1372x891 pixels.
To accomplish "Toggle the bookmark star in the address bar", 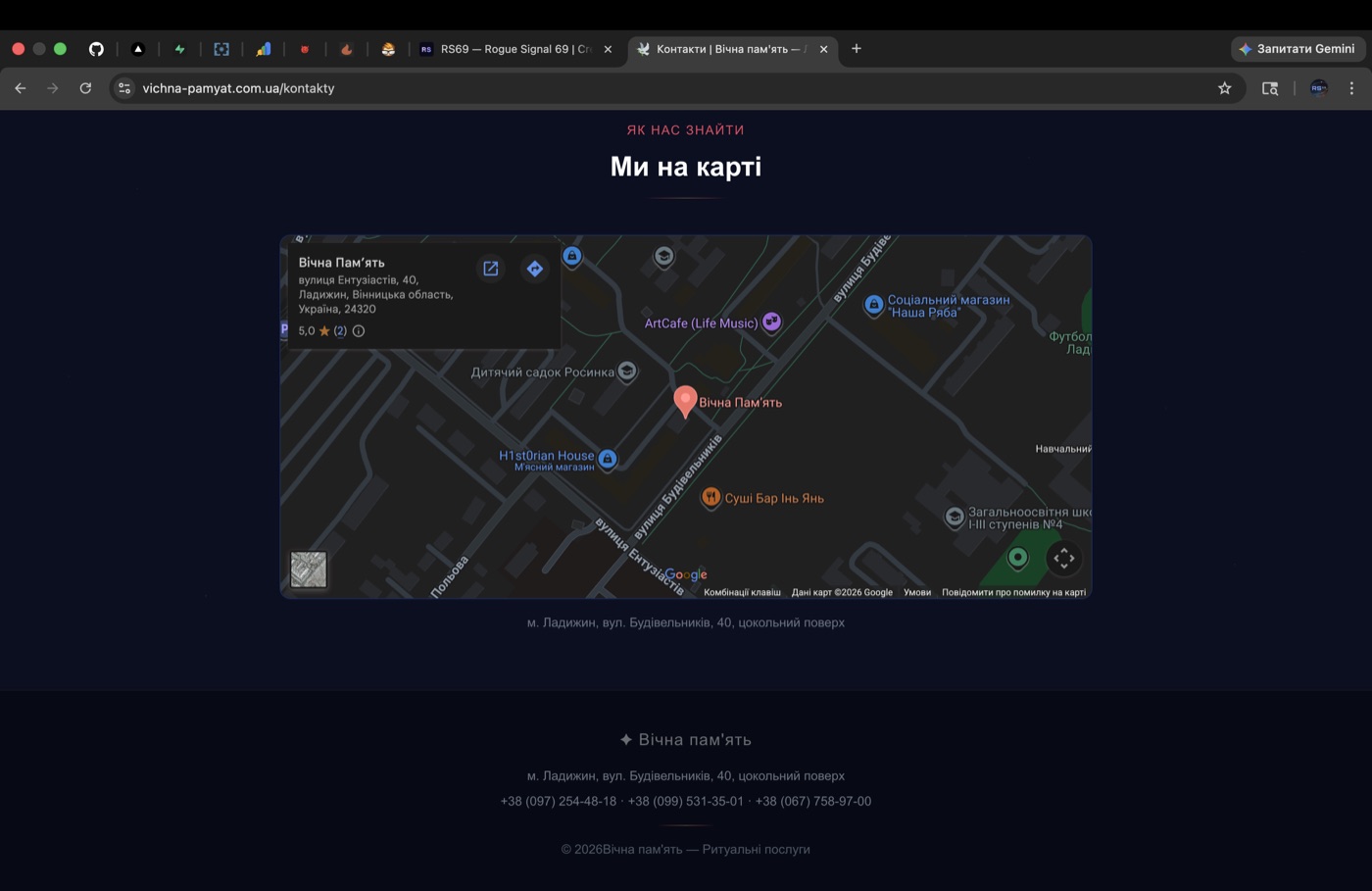I will point(1224,87).
